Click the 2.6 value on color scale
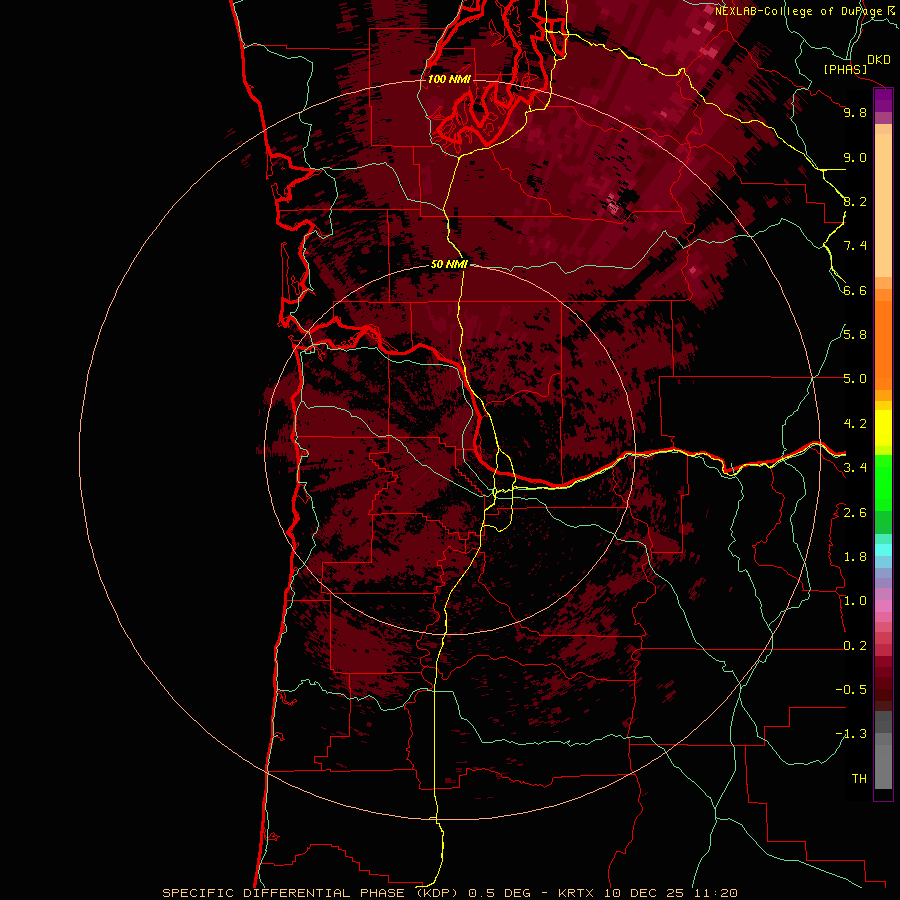The image size is (900, 900). point(855,513)
